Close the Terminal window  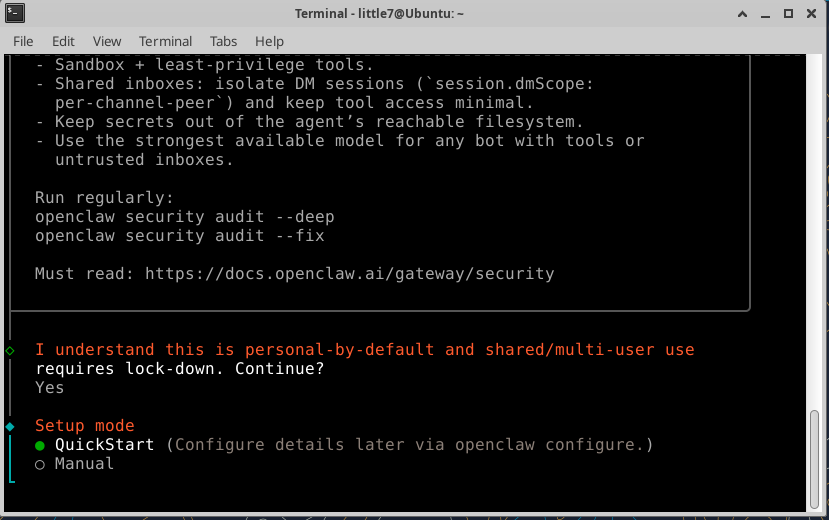pyautogui.click(x=812, y=14)
